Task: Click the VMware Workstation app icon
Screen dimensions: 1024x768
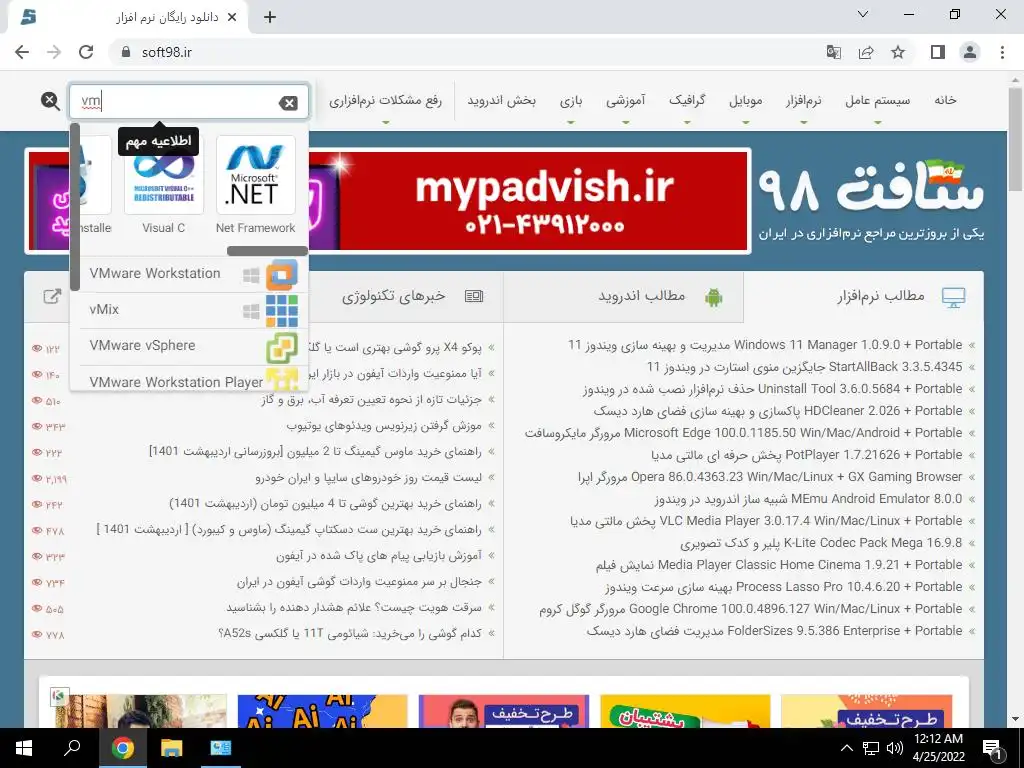Action: pyautogui.click(x=282, y=274)
